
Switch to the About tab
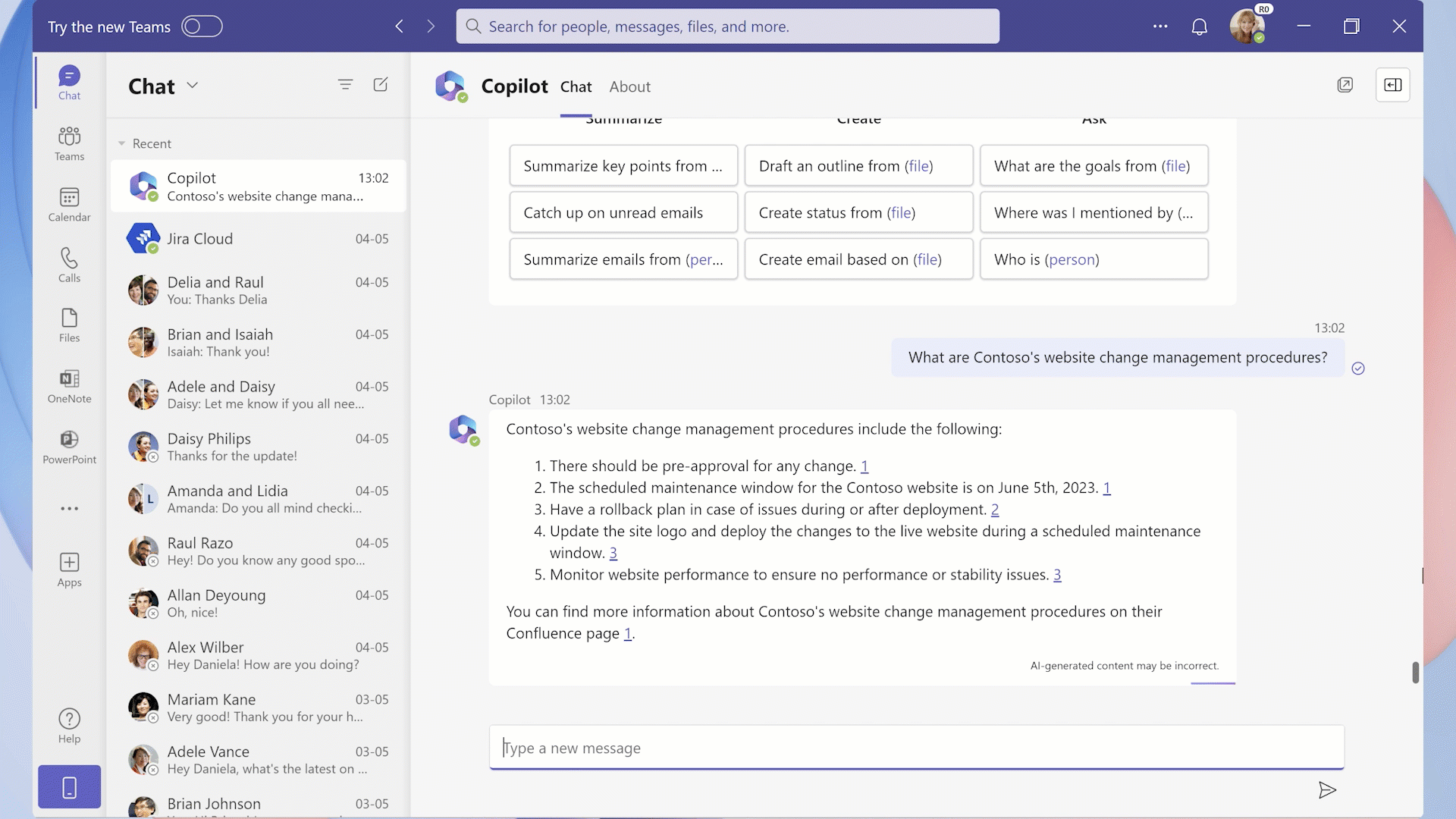(629, 86)
